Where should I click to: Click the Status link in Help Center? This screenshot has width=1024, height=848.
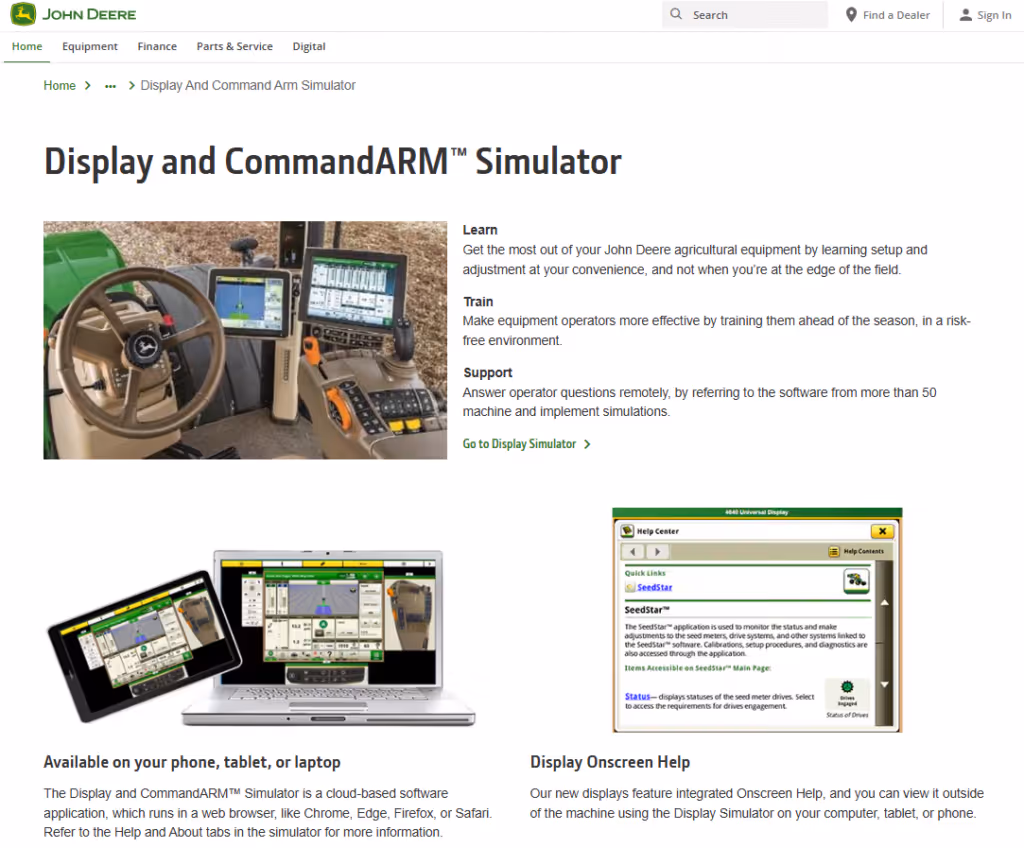[637, 696]
